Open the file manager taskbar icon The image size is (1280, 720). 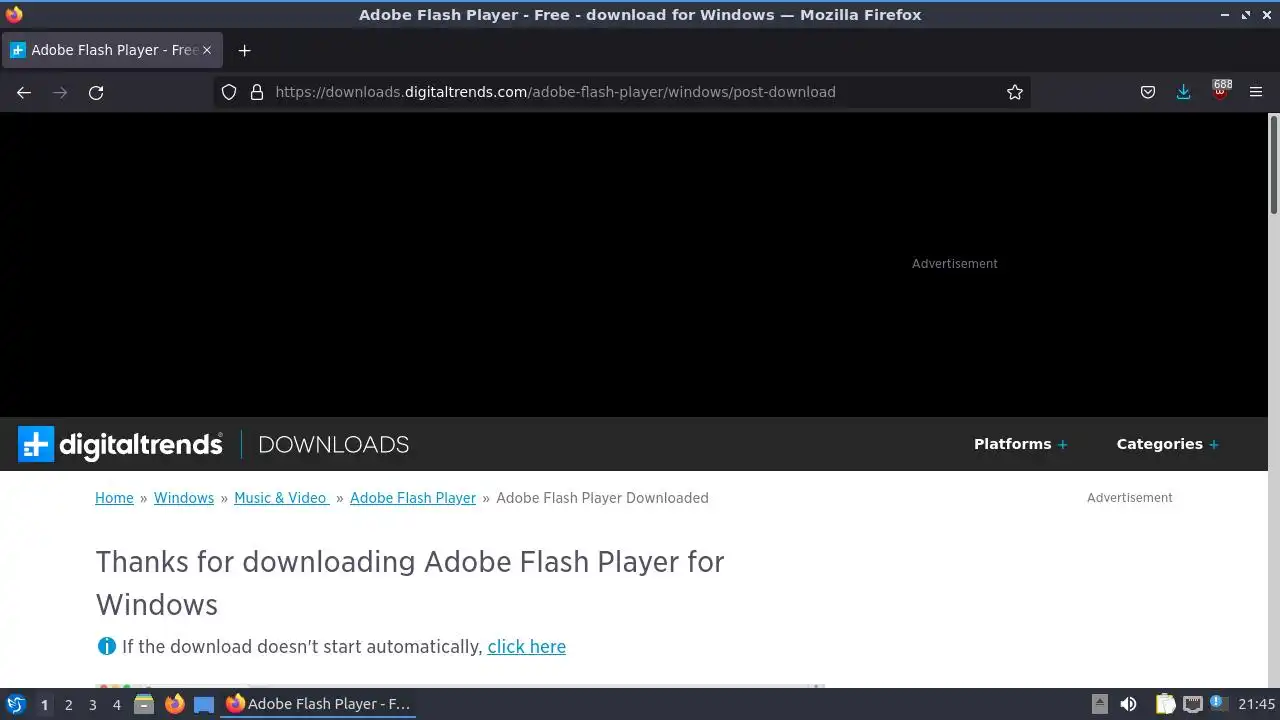[x=144, y=704]
